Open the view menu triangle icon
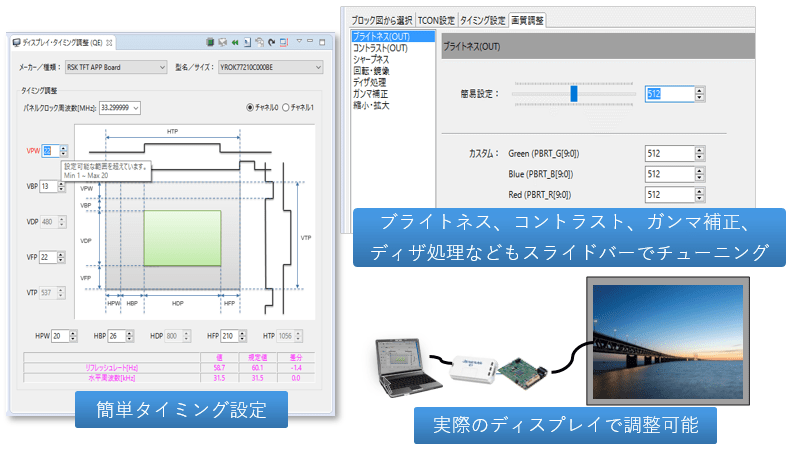The image size is (793, 449). [298, 42]
